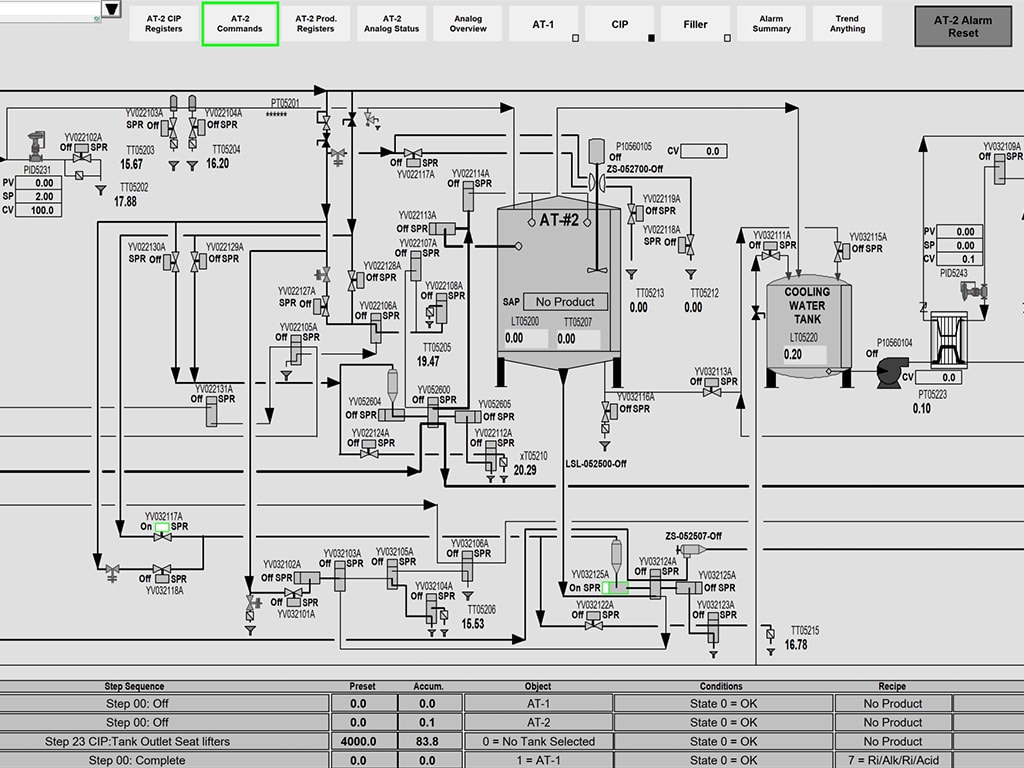The image size is (1024, 768).
Task: Click valve YV032122A symbol
Action: click(594, 620)
